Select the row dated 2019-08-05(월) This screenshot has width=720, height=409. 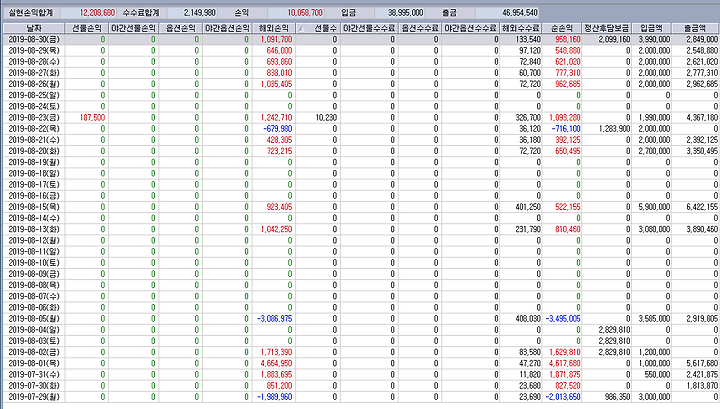[x=361, y=319]
